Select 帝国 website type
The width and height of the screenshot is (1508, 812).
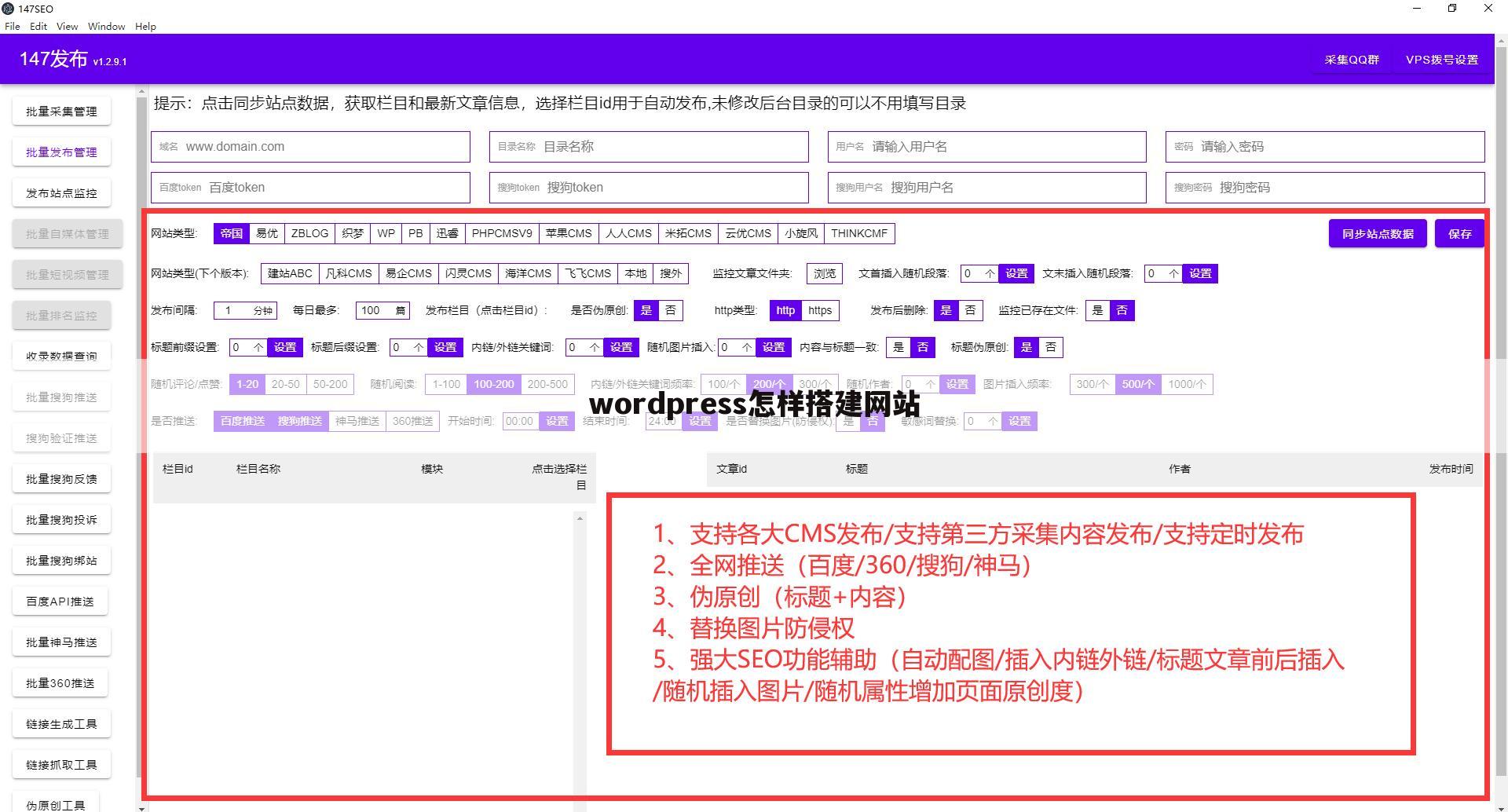pos(231,233)
